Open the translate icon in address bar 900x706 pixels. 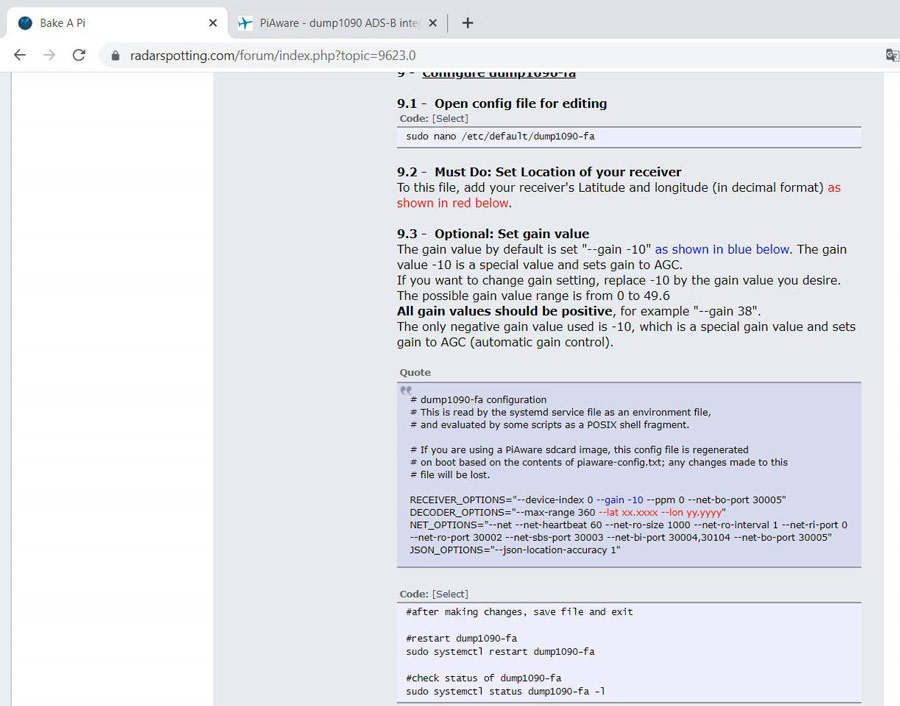pyautogui.click(x=892, y=55)
